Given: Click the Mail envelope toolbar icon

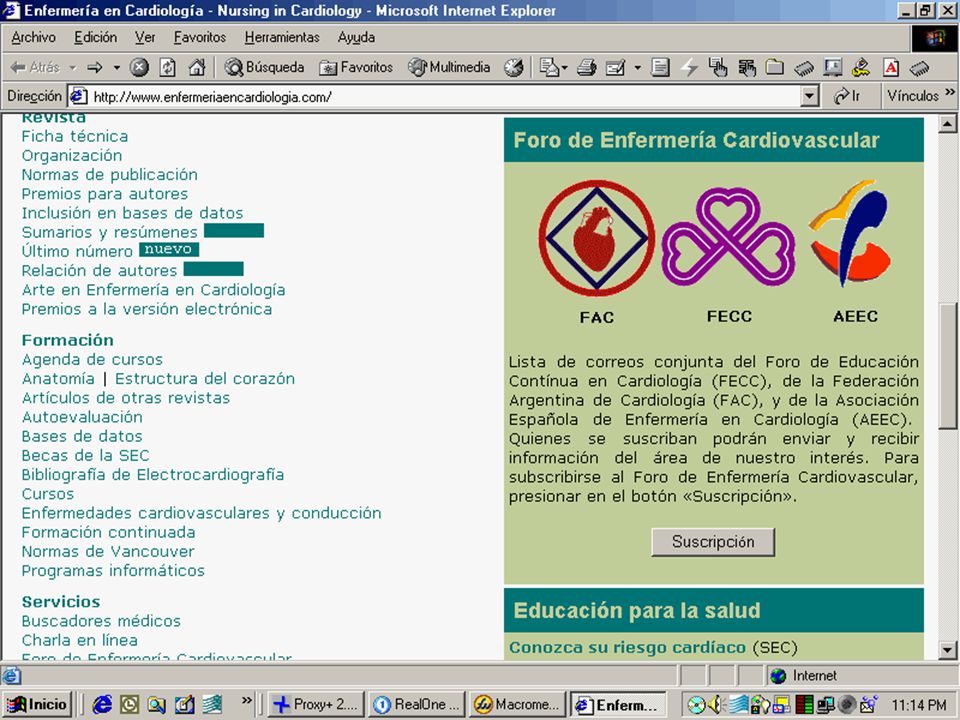Looking at the screenshot, I should (549, 67).
